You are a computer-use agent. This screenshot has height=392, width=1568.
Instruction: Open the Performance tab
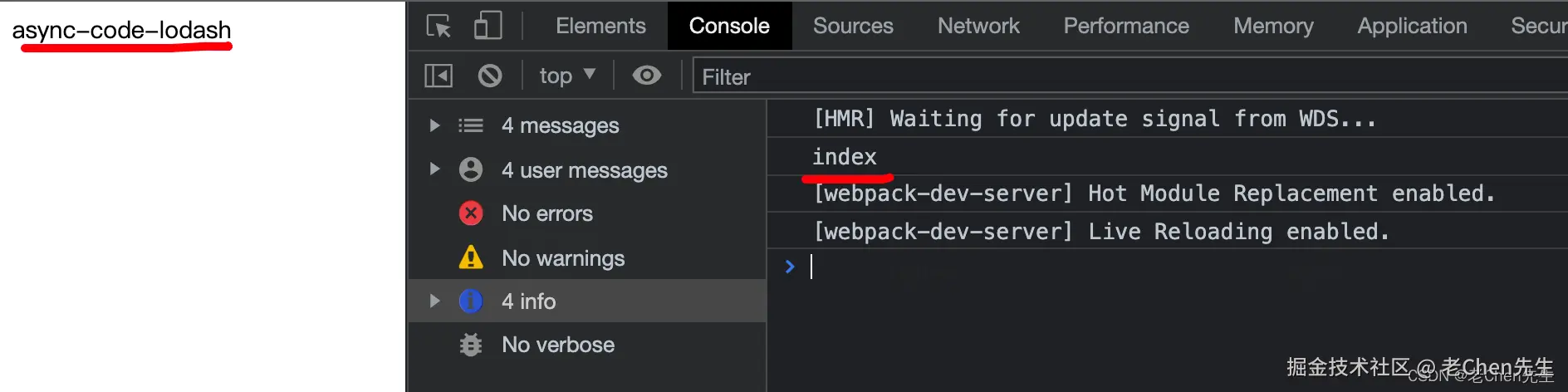click(1126, 26)
